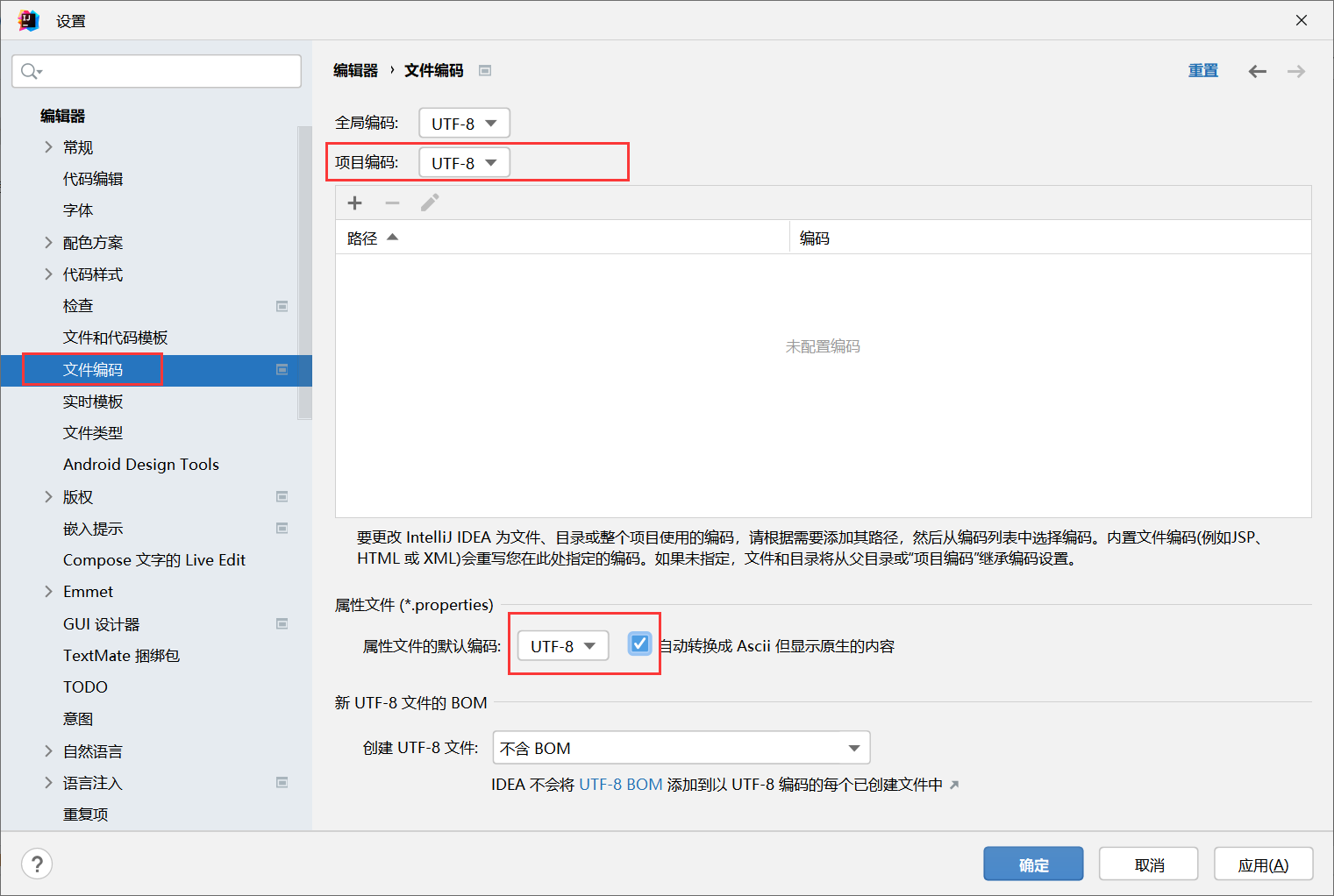Image resolution: width=1334 pixels, height=896 pixels.
Task: Open 创建 UTF-8 文件 BOM dropdown
Action: point(681,748)
